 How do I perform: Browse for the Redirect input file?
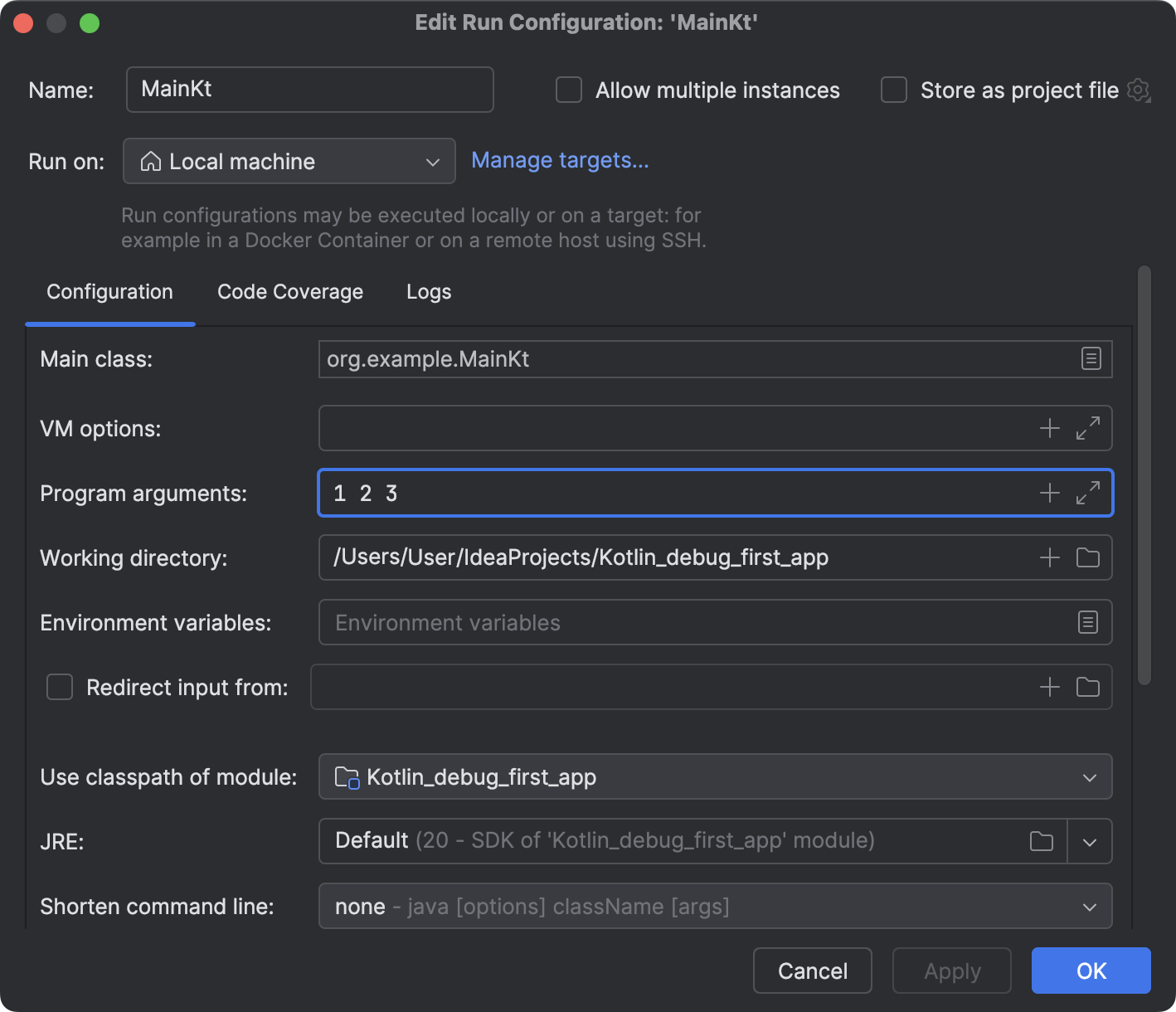1088,687
